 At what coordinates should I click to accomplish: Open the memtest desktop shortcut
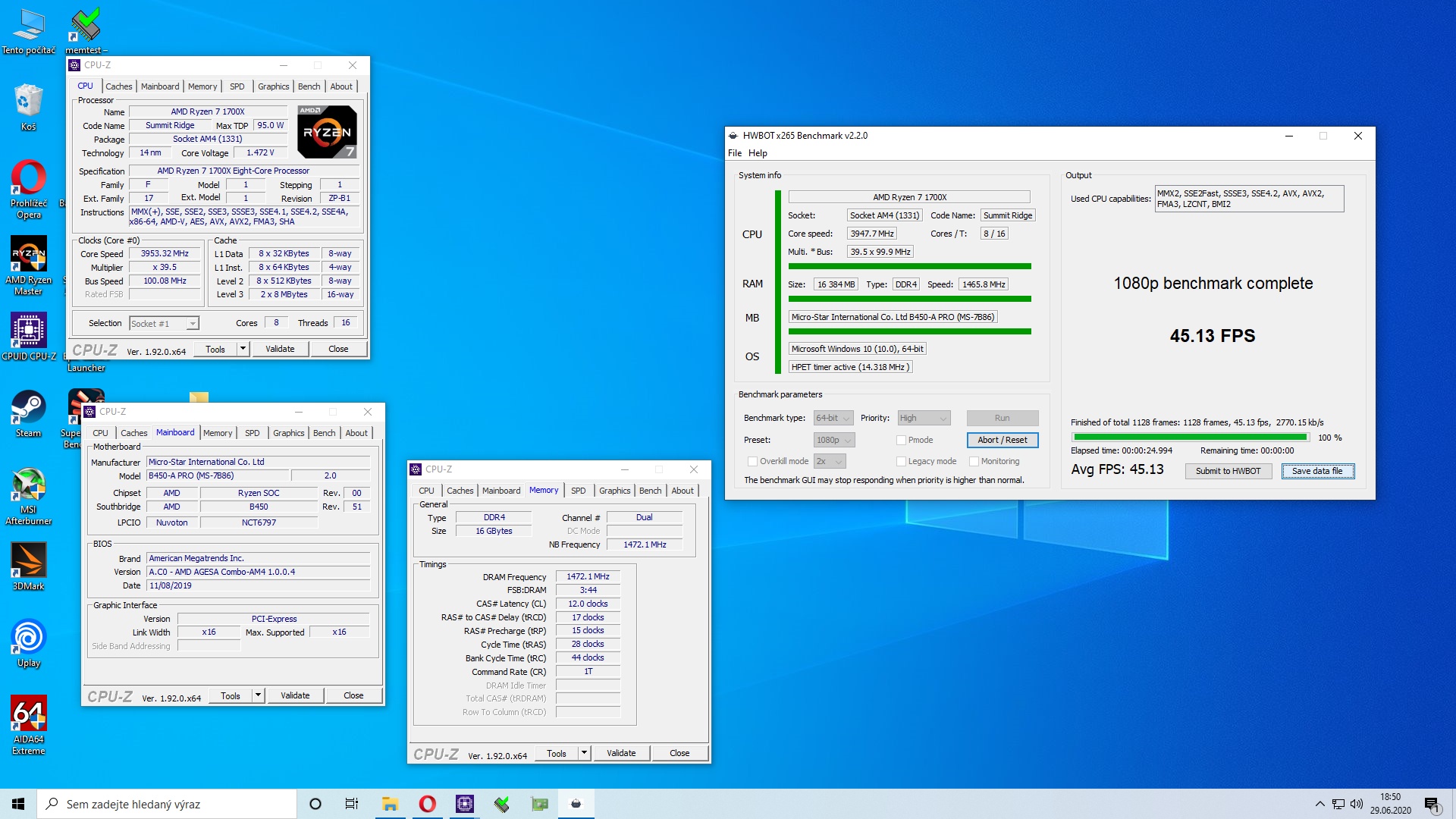click(86, 31)
